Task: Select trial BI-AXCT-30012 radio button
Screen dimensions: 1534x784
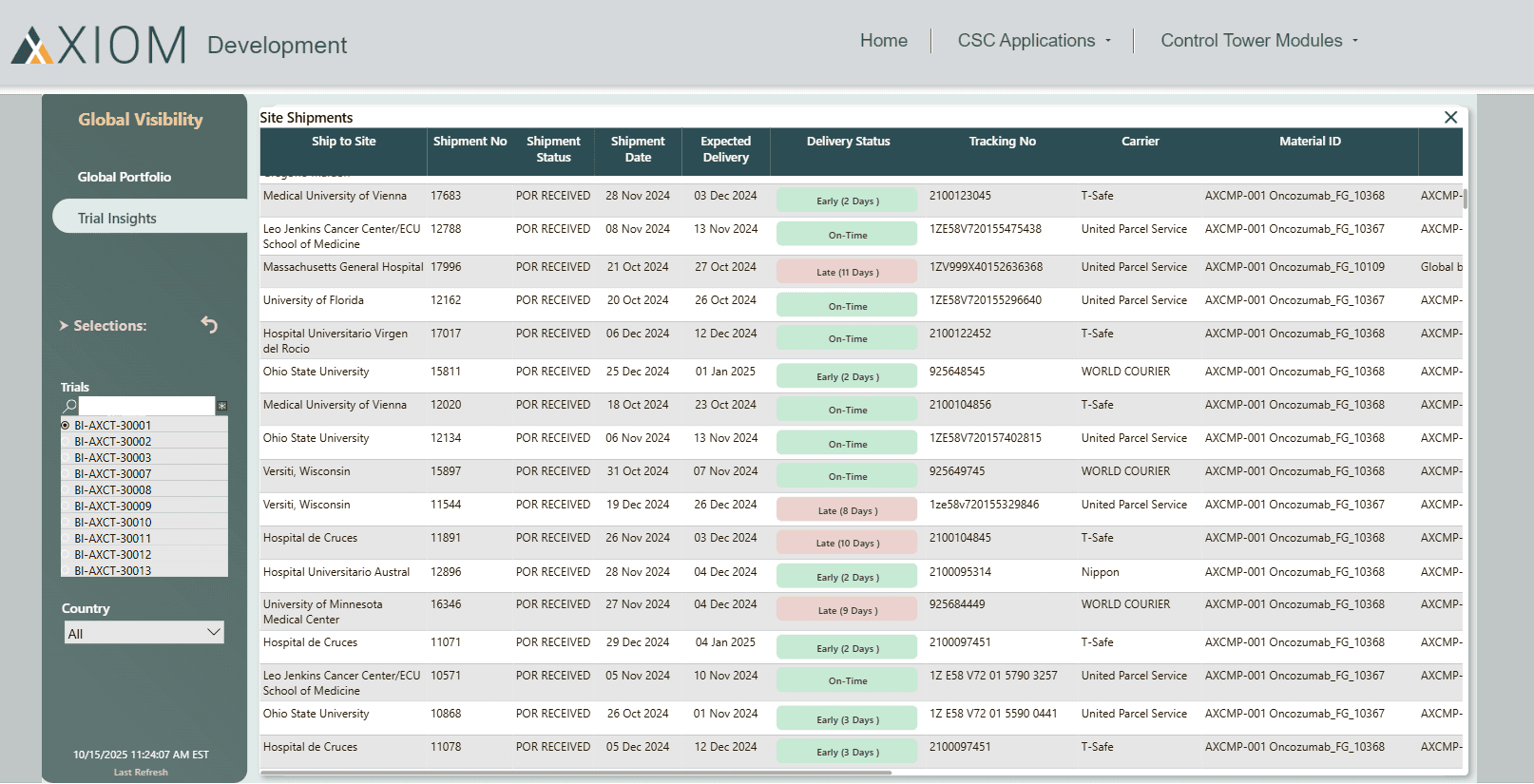Action: click(66, 555)
